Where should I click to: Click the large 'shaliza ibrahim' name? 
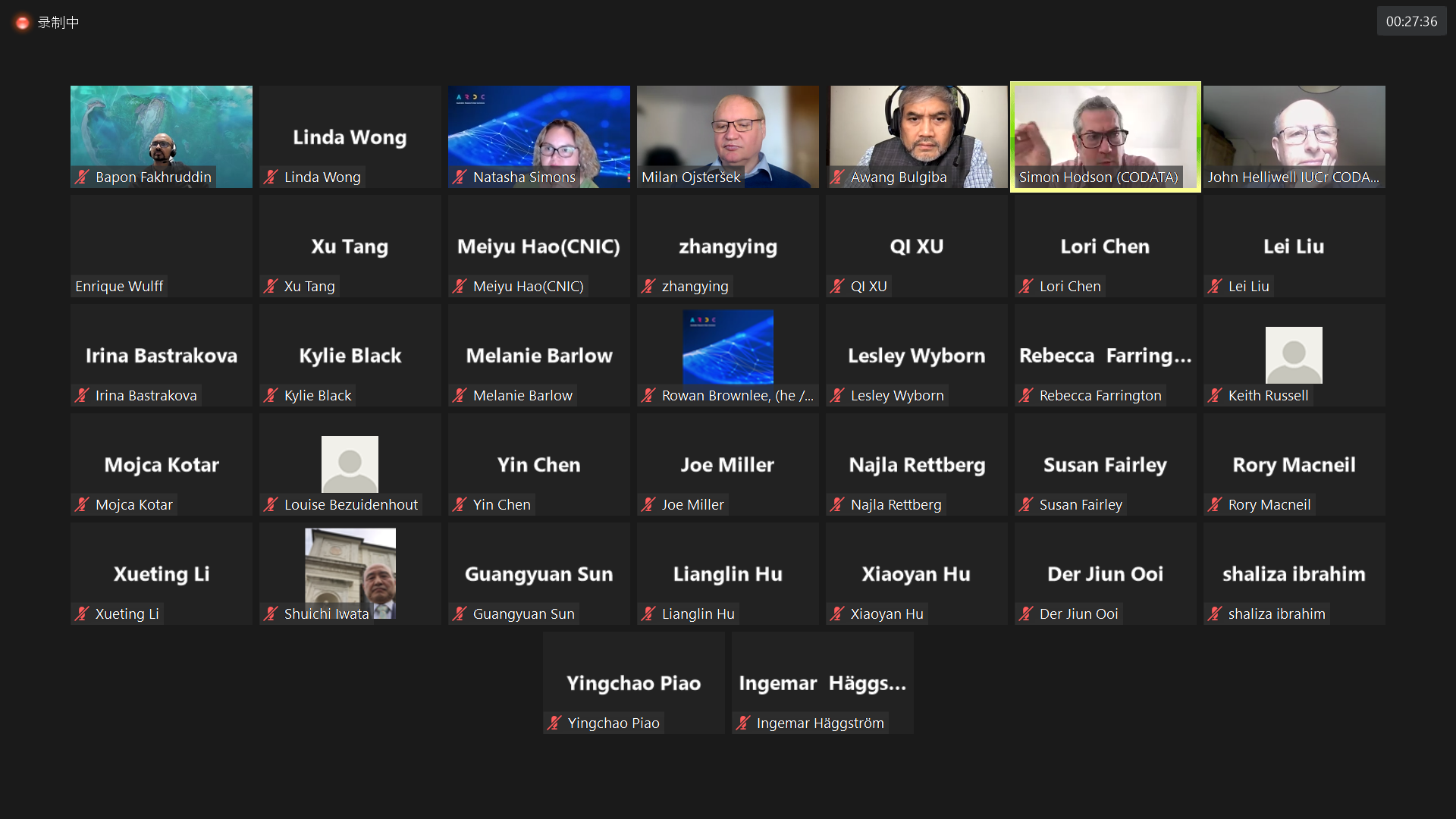point(1294,574)
